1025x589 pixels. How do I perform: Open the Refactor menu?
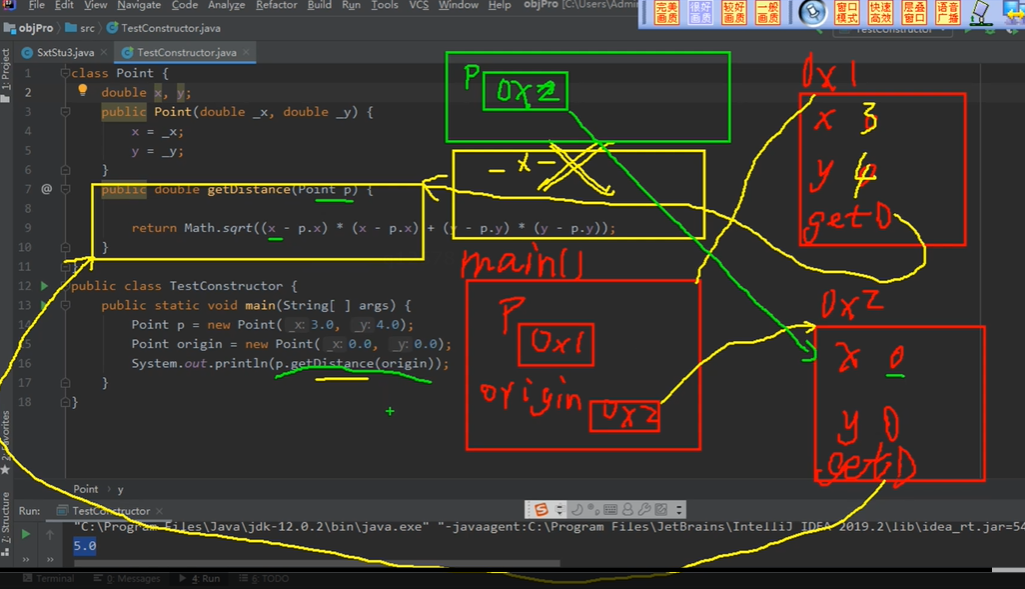click(x=276, y=5)
